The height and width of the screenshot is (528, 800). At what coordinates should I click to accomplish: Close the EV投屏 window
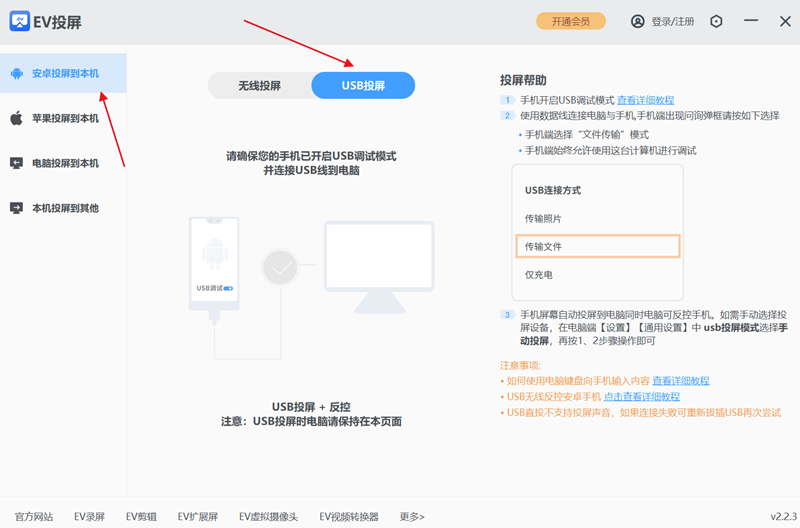click(x=785, y=21)
